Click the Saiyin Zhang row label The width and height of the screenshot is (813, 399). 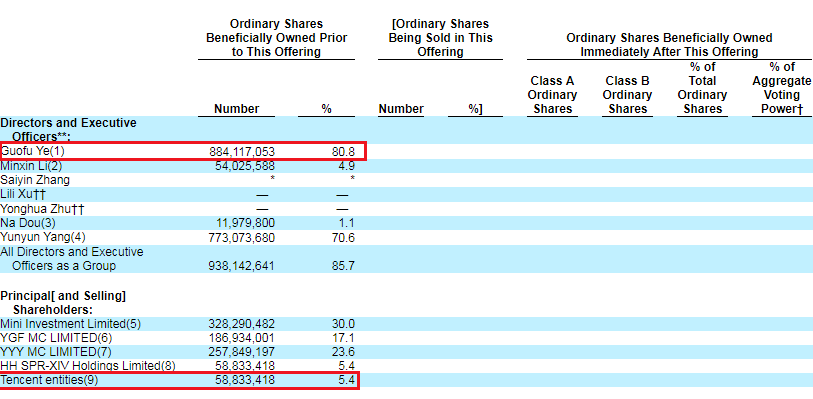[35, 180]
